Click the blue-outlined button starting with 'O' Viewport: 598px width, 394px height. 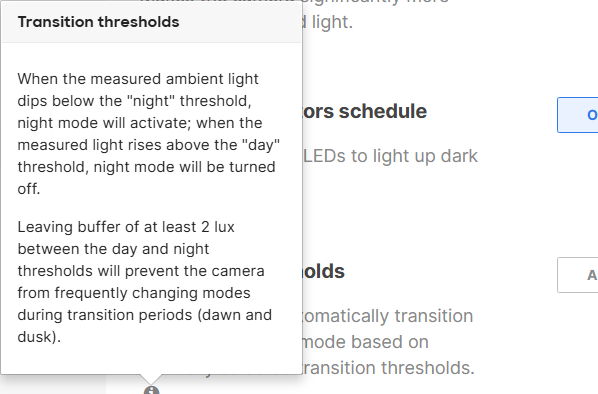(x=577, y=115)
